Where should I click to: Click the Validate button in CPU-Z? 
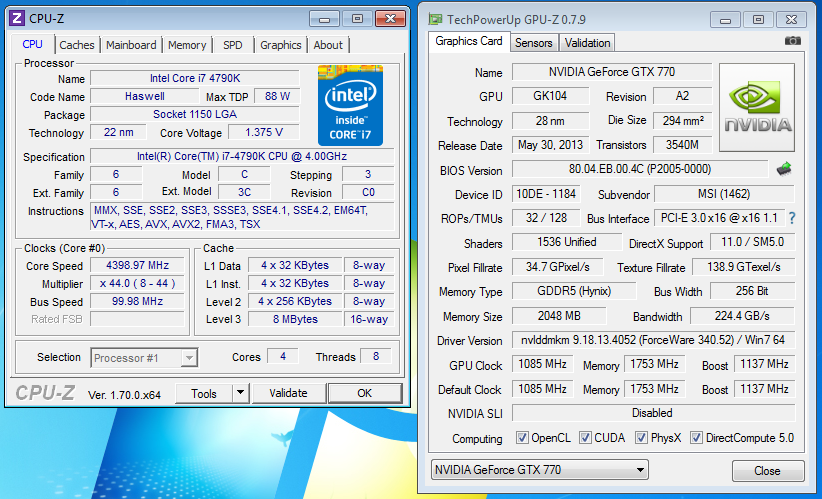[288, 393]
